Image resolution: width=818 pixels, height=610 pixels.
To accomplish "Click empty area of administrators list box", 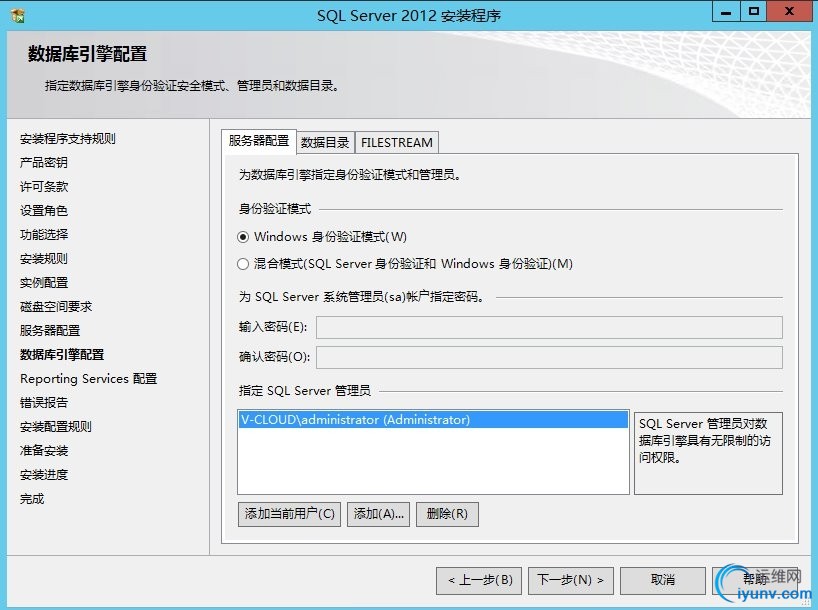I will [433, 462].
